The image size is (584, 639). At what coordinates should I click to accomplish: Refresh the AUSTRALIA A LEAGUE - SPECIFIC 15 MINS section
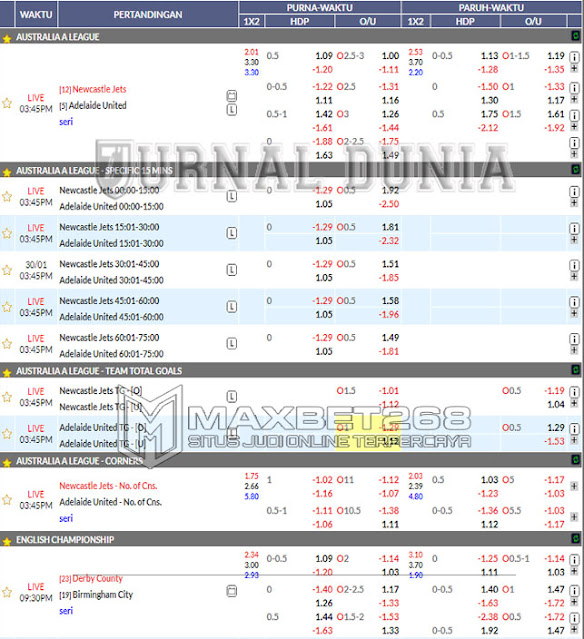575,169
